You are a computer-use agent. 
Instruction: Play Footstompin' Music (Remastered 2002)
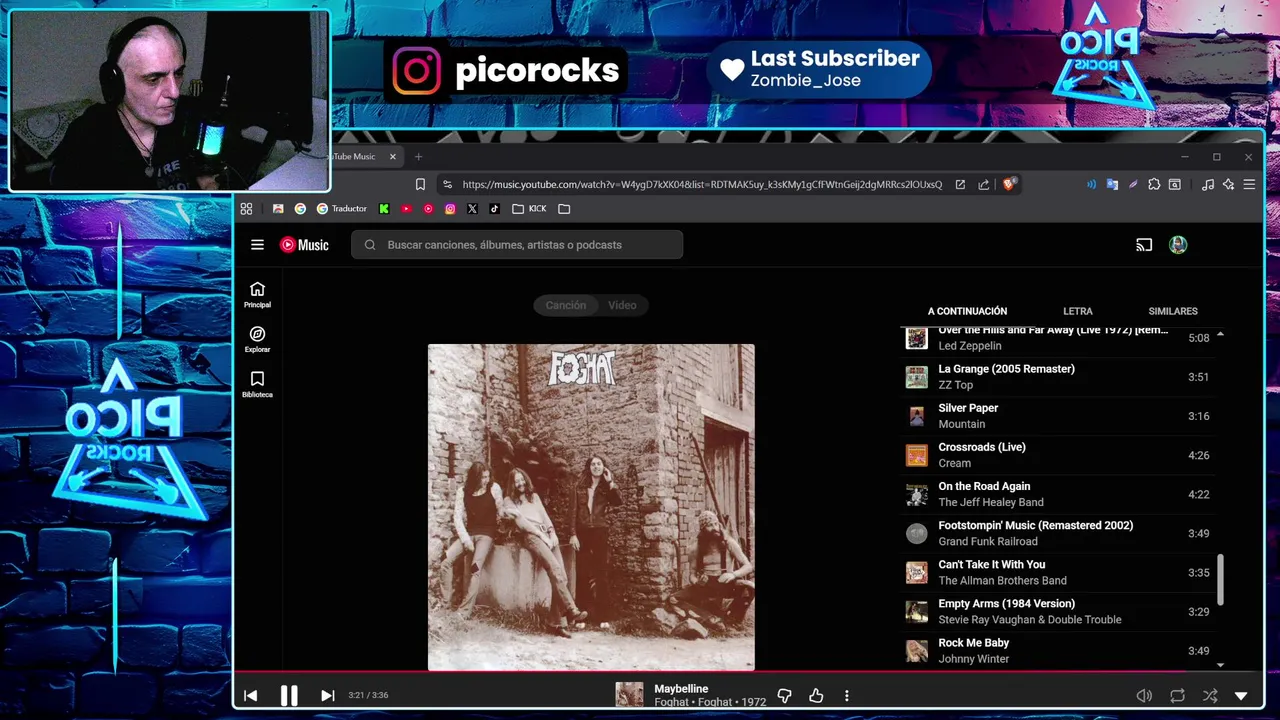tap(1058, 533)
